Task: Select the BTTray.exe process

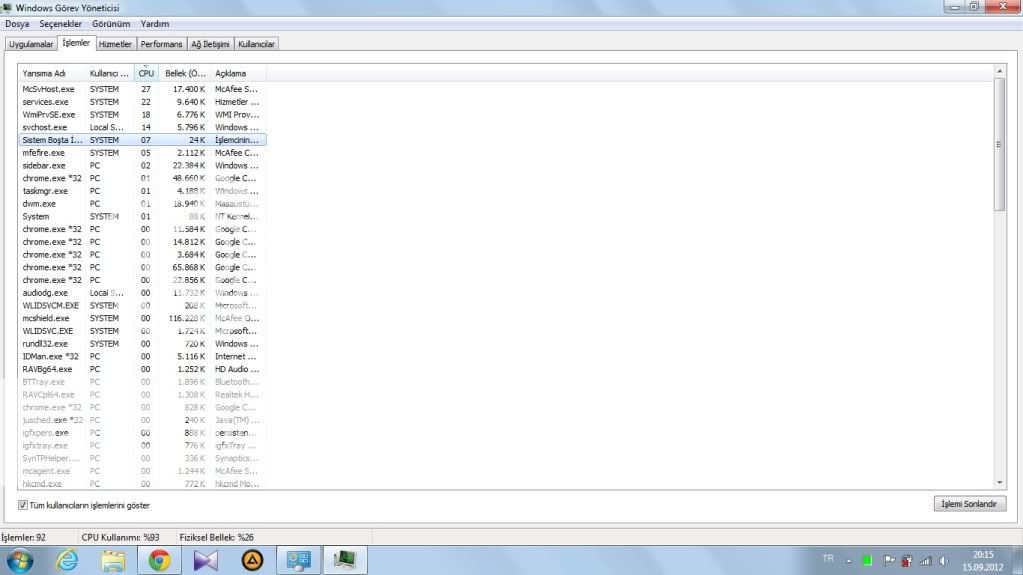Action: [x=142, y=382]
